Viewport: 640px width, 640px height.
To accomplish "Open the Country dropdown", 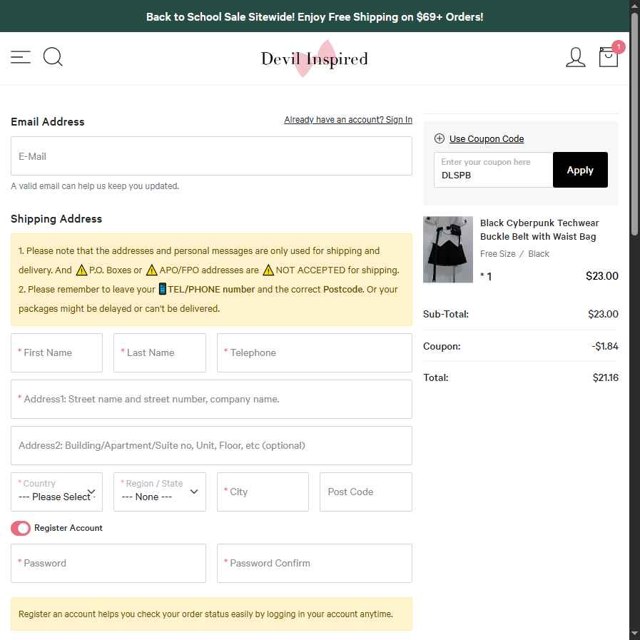I will 57,492.
